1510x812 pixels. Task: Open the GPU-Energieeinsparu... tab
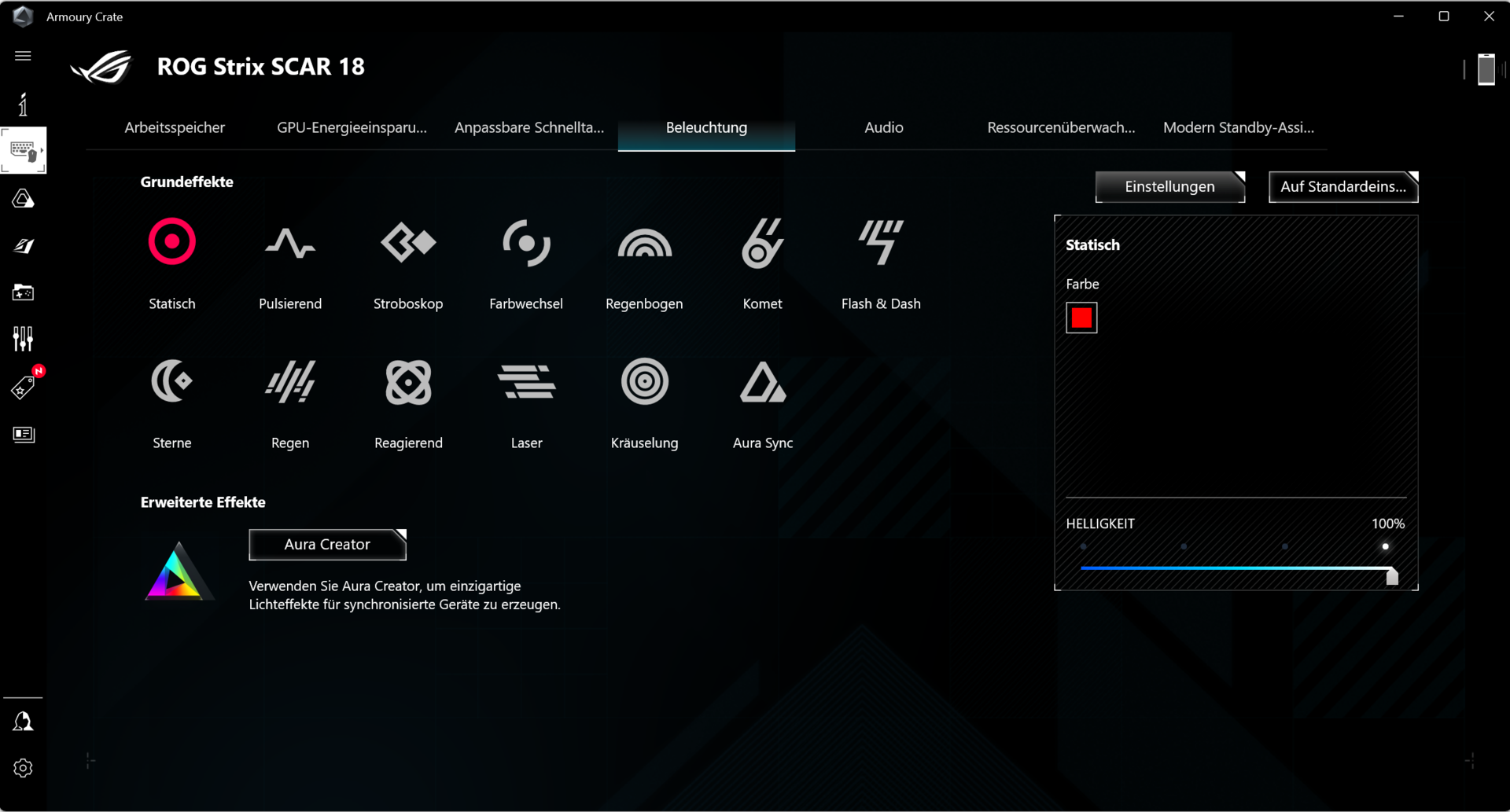coord(352,127)
